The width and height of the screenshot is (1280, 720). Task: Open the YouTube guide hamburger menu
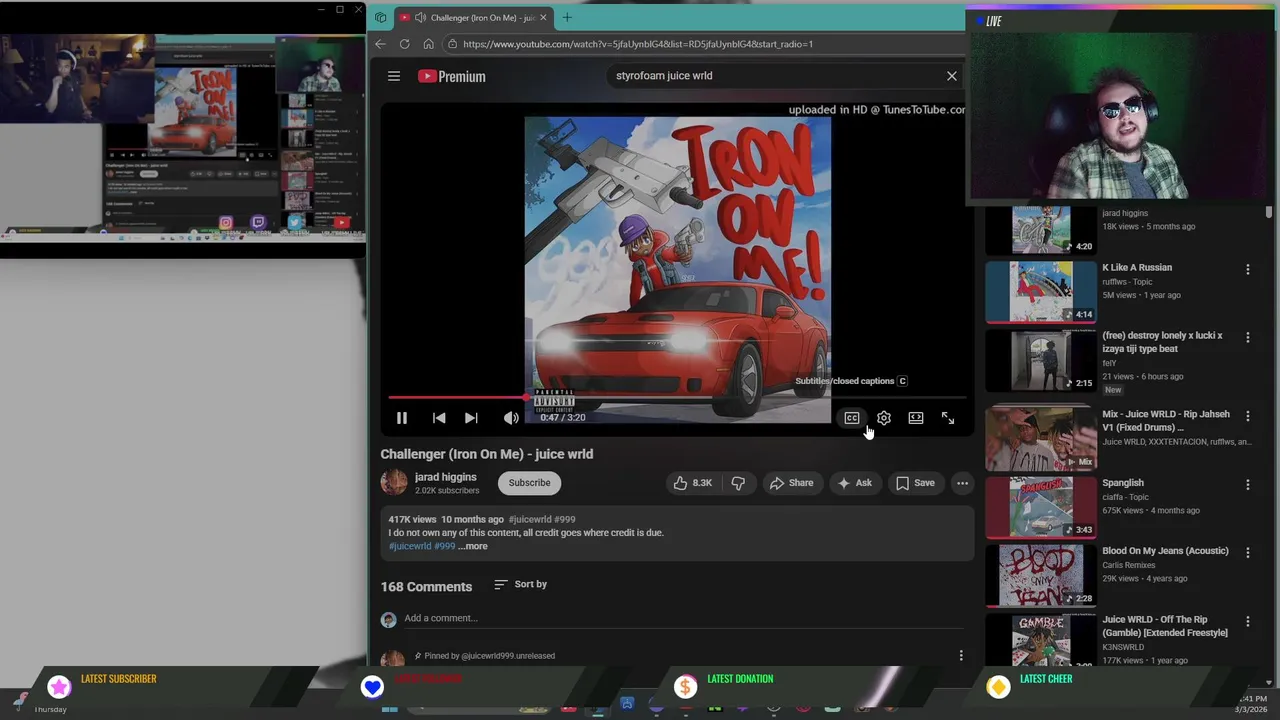[x=394, y=76]
